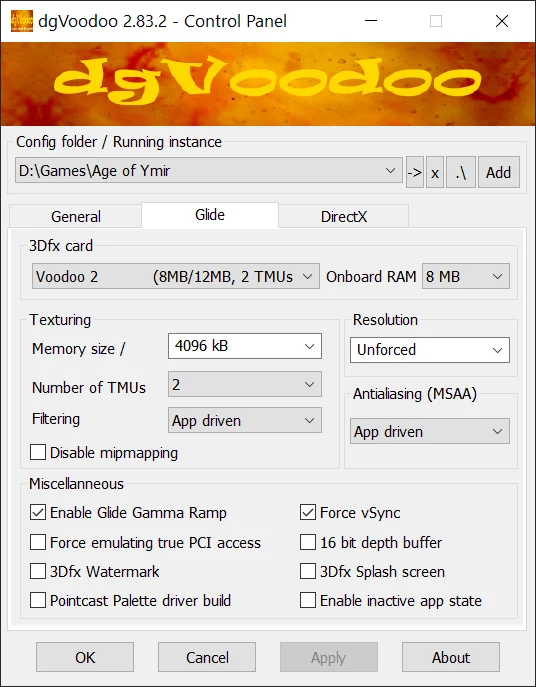Screen dimensions: 536x687
Task: Click the OK button
Action: click(85, 657)
